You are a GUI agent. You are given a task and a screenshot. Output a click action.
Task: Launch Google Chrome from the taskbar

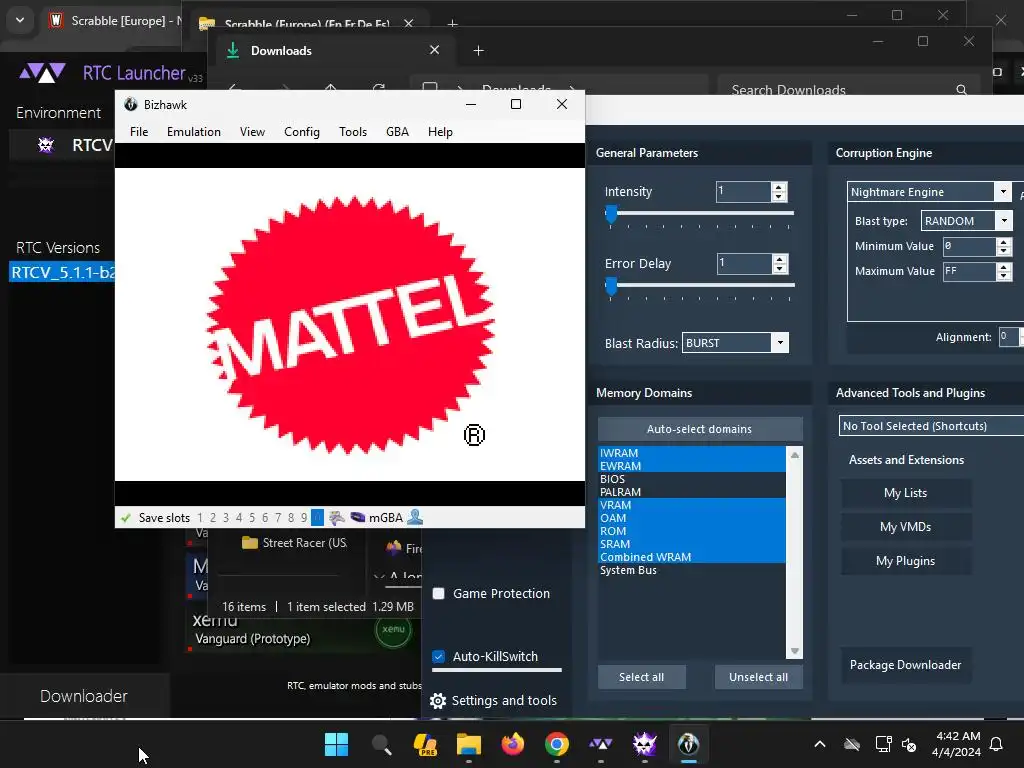tap(556, 744)
